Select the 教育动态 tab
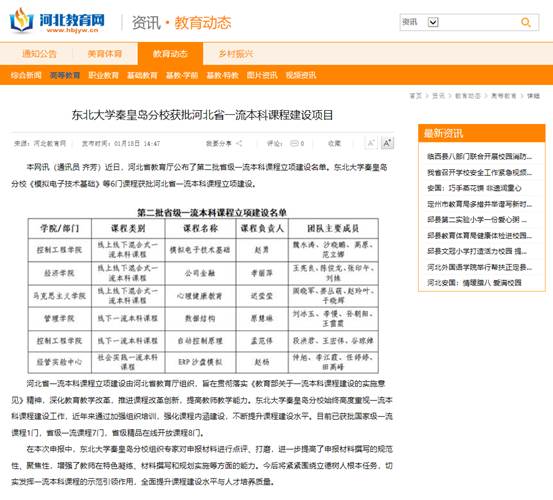The width and height of the screenshot is (553, 500). [170, 54]
